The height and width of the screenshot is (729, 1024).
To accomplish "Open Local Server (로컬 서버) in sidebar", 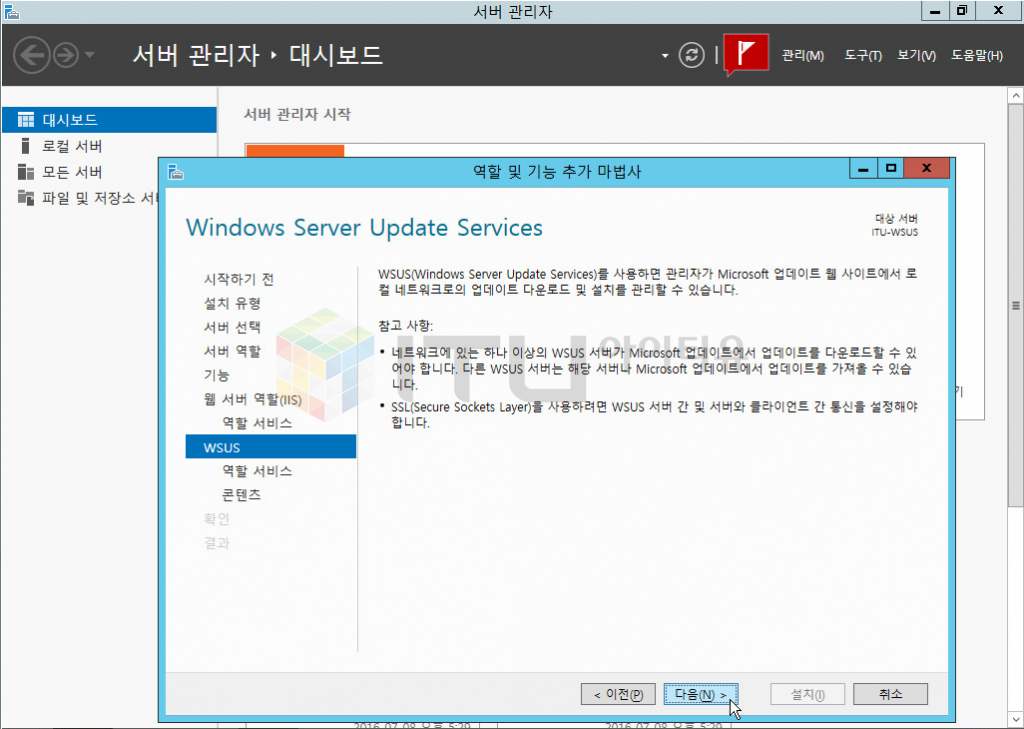I will point(72,146).
